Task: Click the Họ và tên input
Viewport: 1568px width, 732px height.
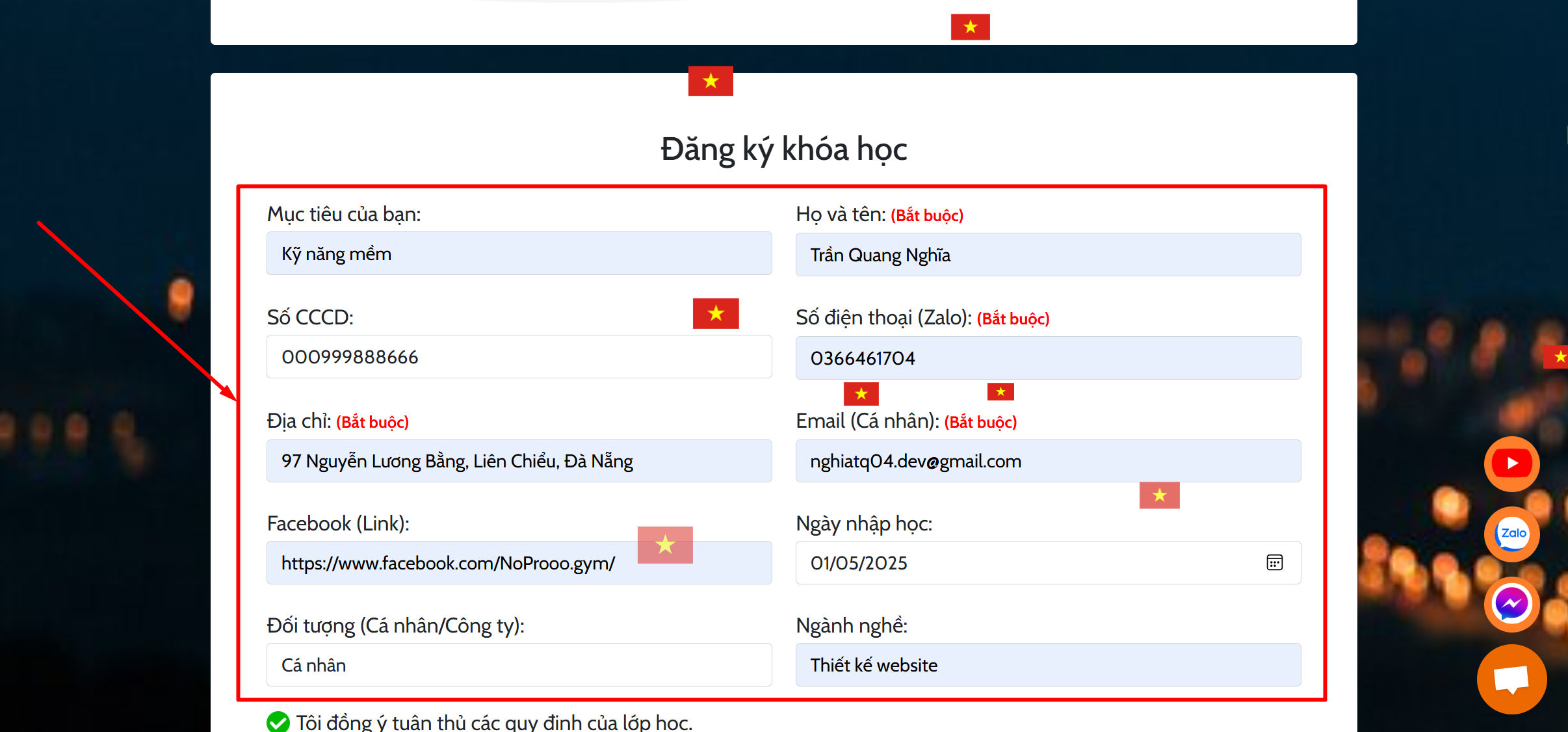Action: tap(1048, 255)
